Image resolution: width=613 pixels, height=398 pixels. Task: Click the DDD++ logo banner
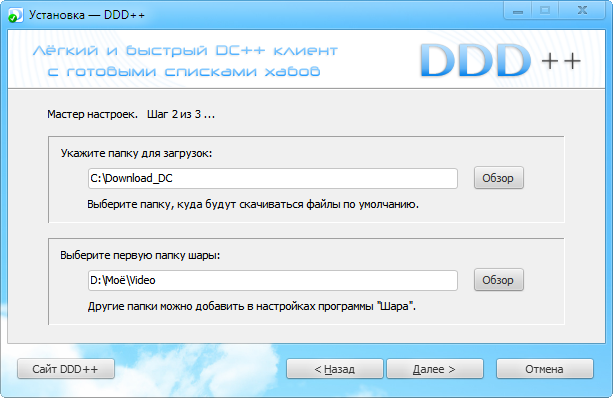500,61
